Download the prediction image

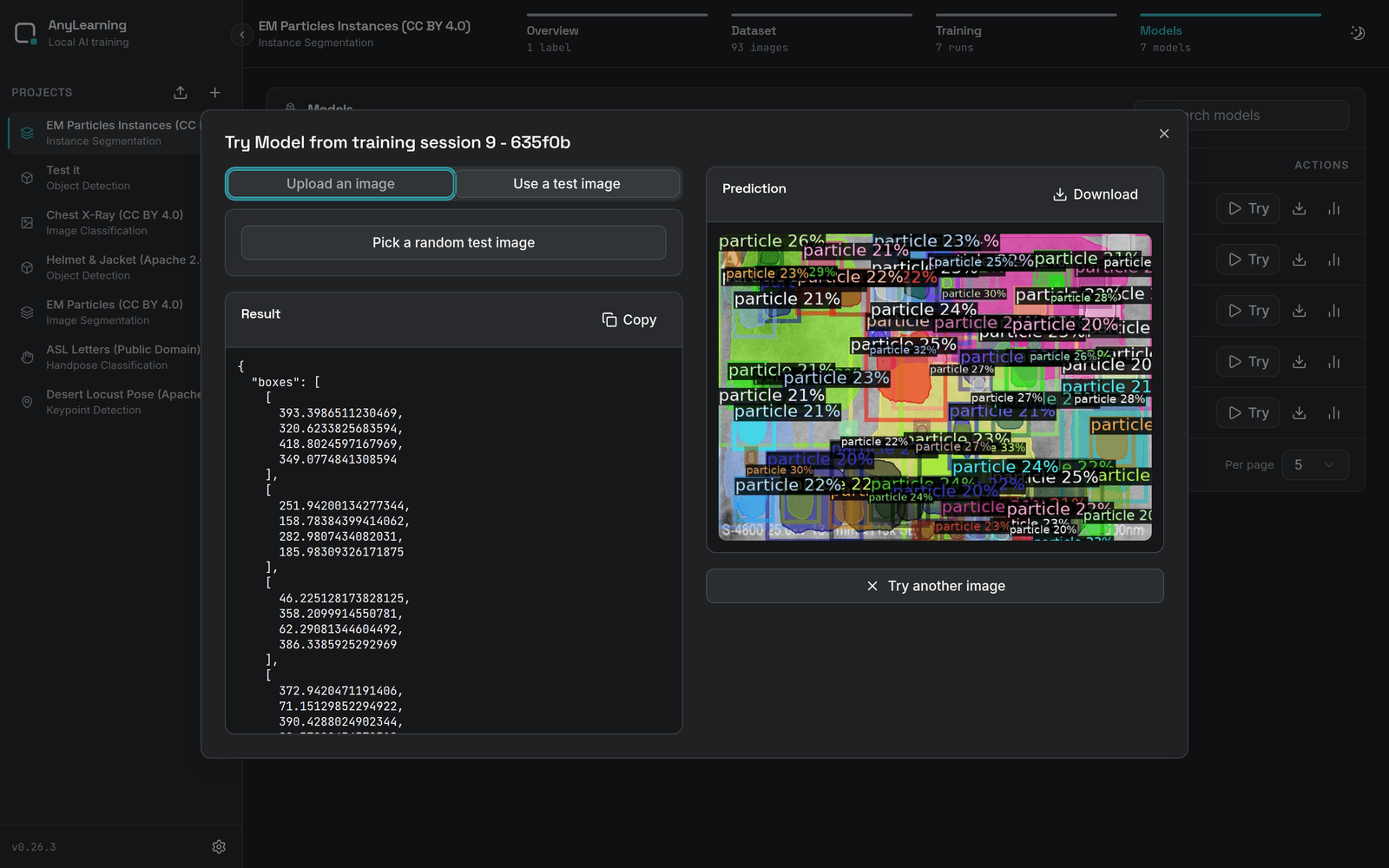click(x=1096, y=194)
